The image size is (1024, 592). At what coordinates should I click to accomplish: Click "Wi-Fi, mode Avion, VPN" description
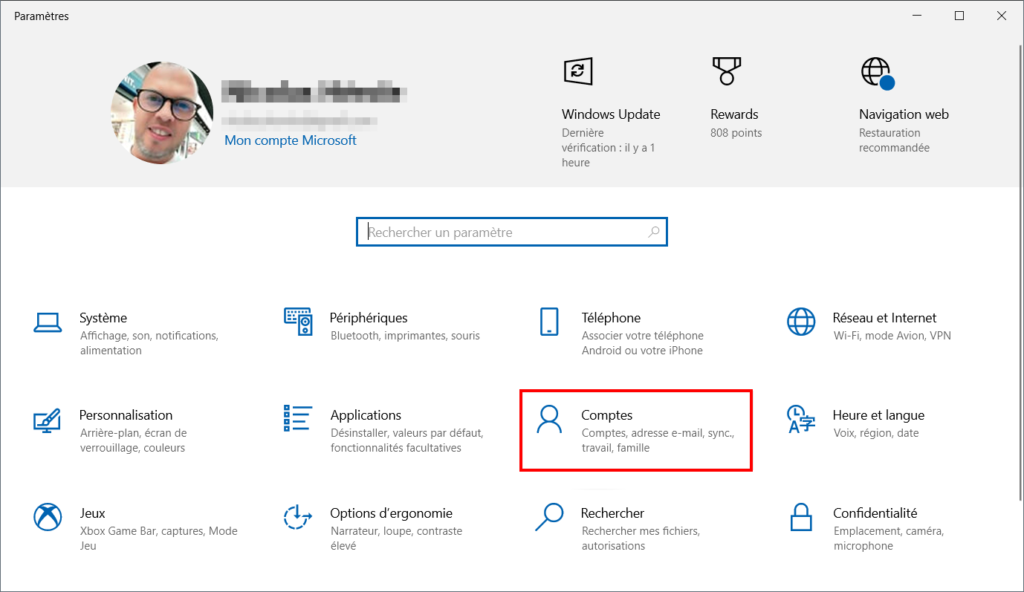pyautogui.click(x=892, y=336)
